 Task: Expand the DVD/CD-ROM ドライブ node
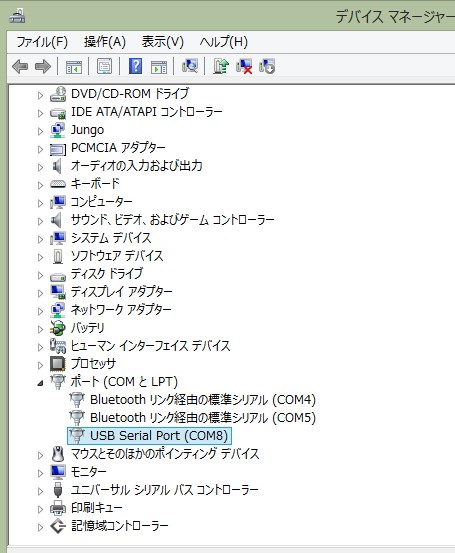point(40,95)
